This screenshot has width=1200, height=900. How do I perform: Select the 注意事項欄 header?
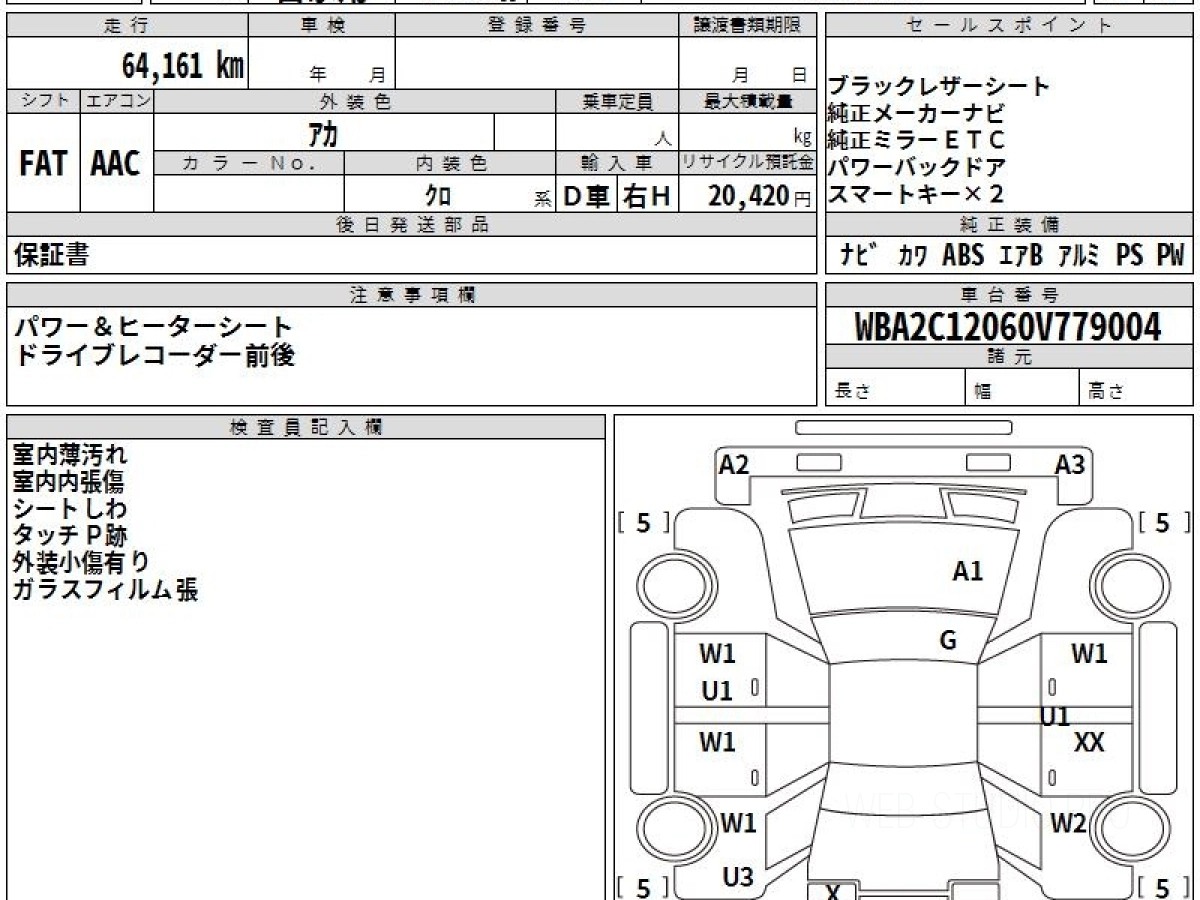[x=411, y=294]
